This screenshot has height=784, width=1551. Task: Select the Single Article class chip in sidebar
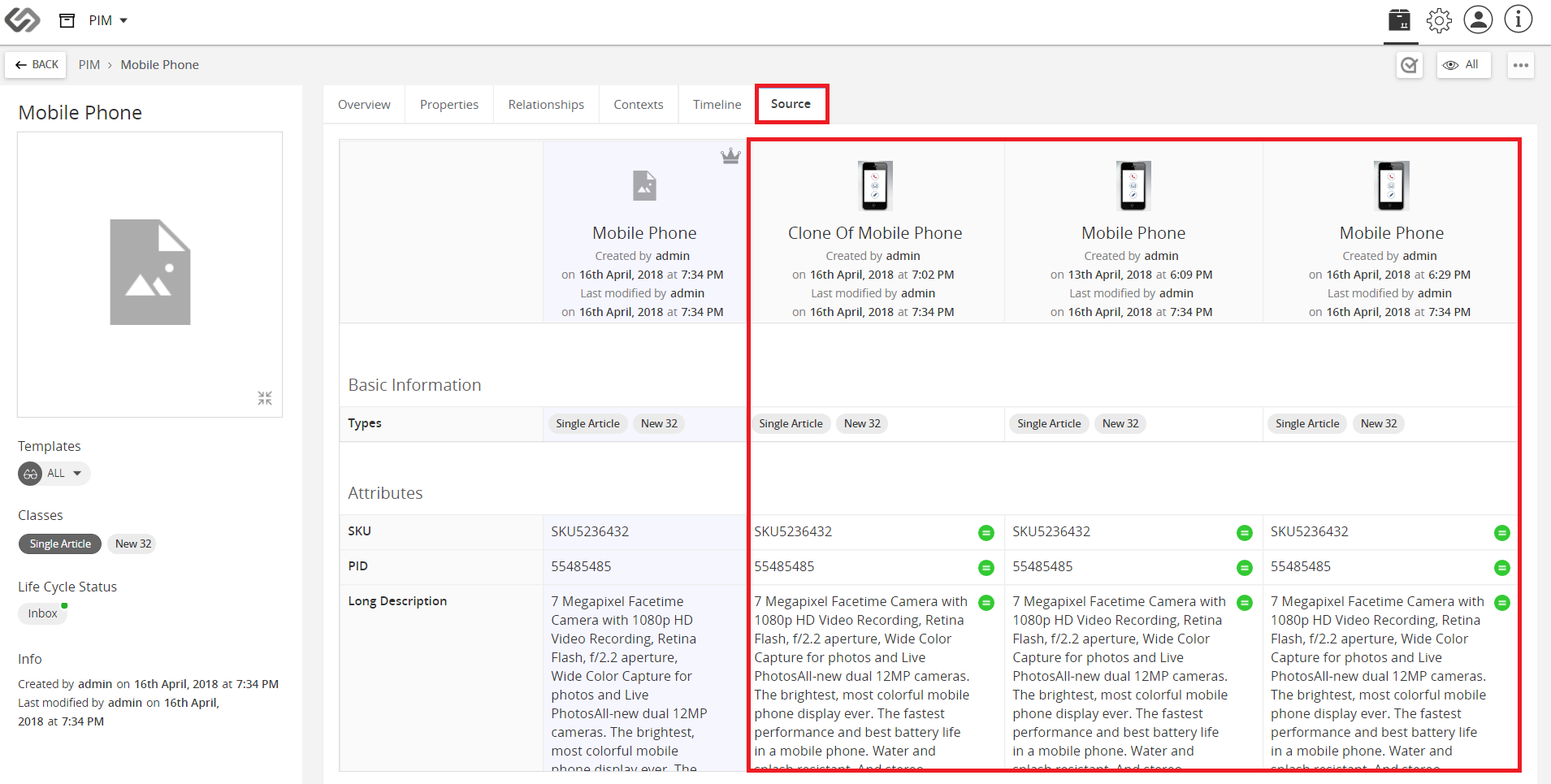pyautogui.click(x=60, y=544)
